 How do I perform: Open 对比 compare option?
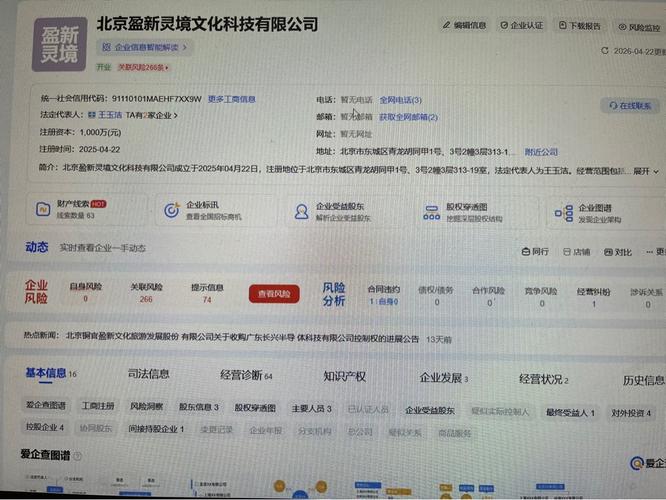[618, 252]
